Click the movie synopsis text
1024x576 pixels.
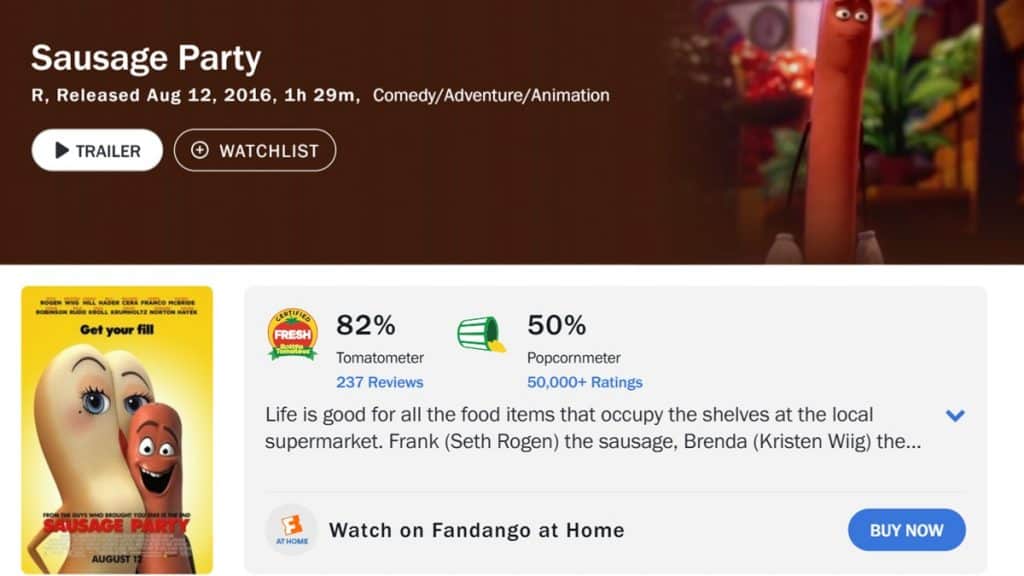(x=593, y=428)
